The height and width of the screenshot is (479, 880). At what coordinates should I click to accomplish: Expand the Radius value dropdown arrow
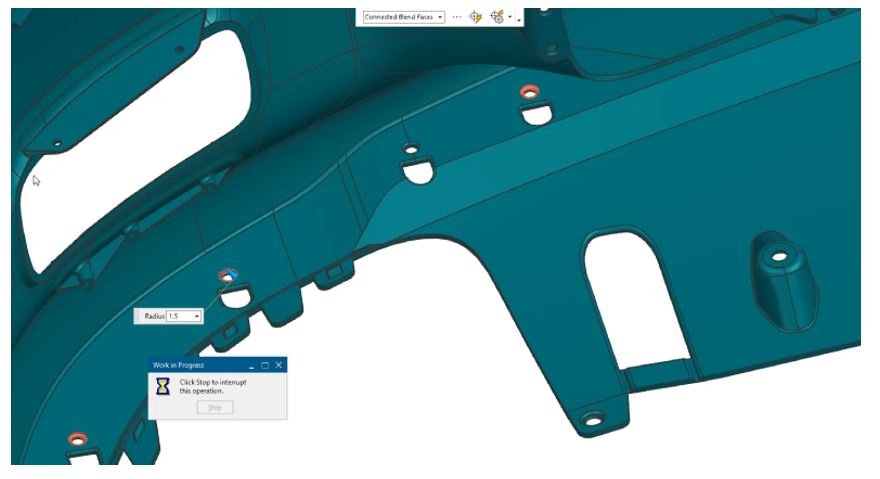[x=197, y=316]
